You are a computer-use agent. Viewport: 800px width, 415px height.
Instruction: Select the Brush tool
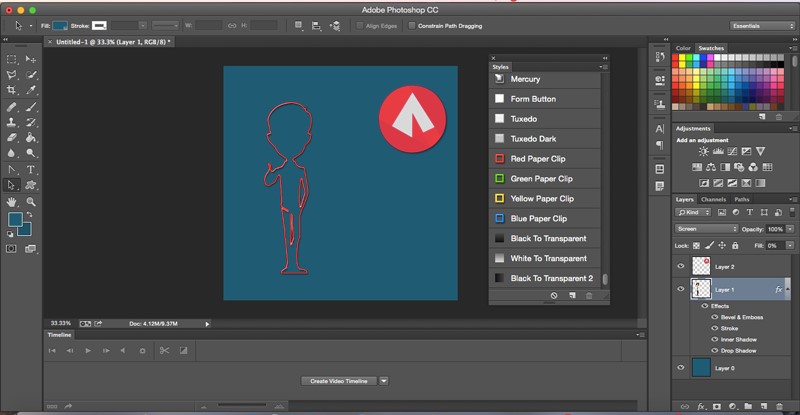31,107
